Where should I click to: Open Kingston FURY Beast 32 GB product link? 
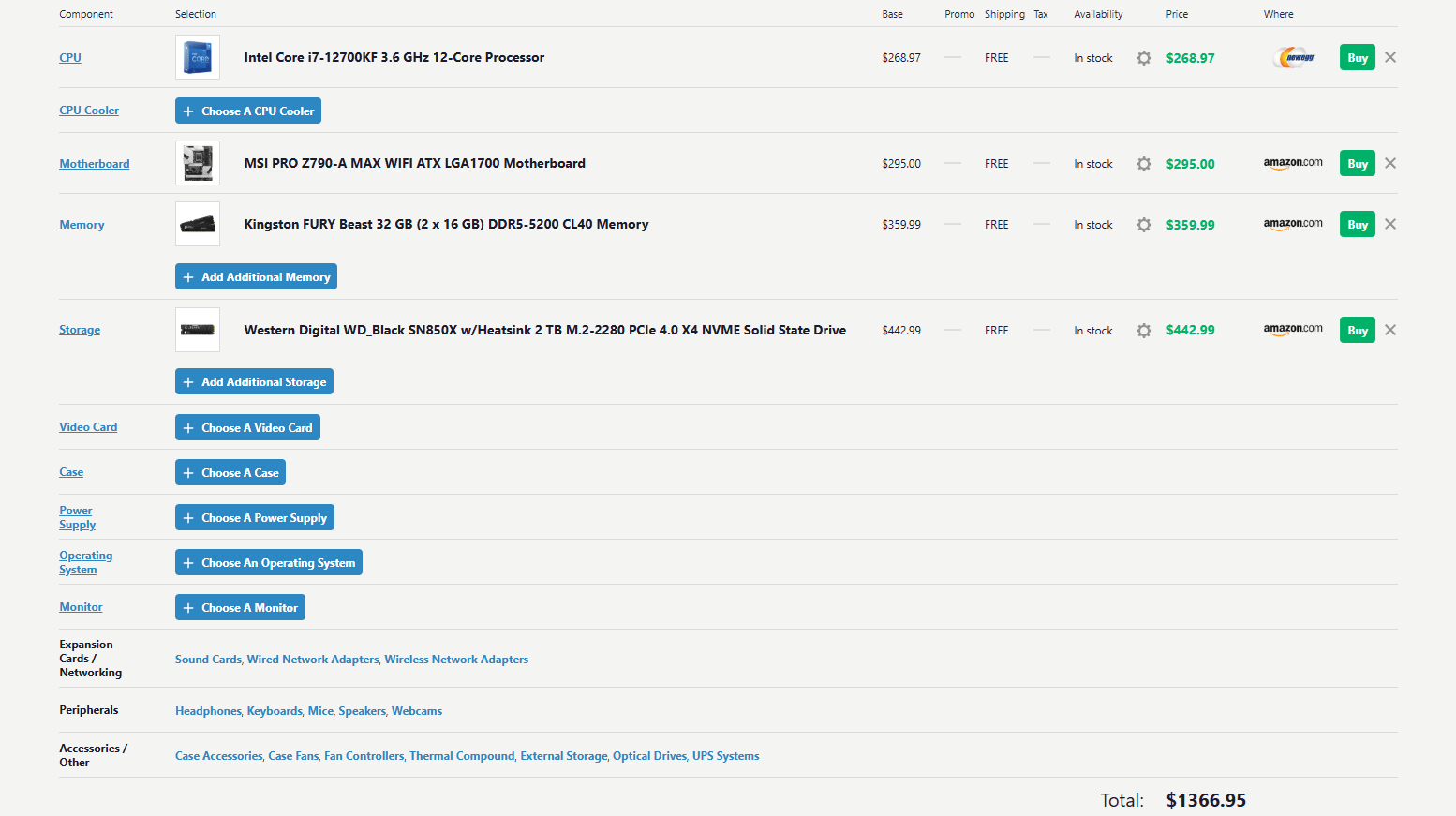point(446,224)
